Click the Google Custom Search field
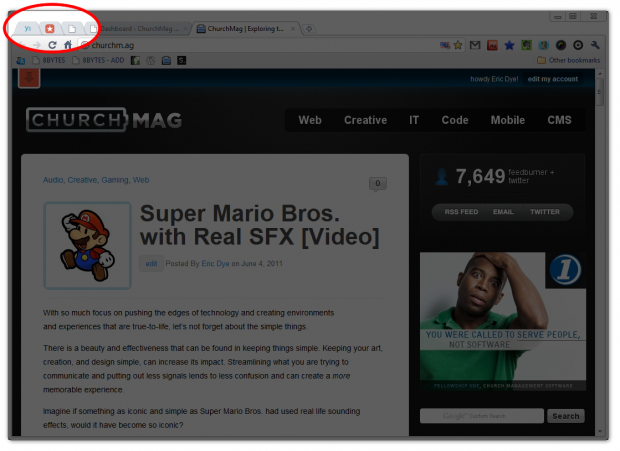This screenshot has height=451, width=620. [x=482, y=416]
